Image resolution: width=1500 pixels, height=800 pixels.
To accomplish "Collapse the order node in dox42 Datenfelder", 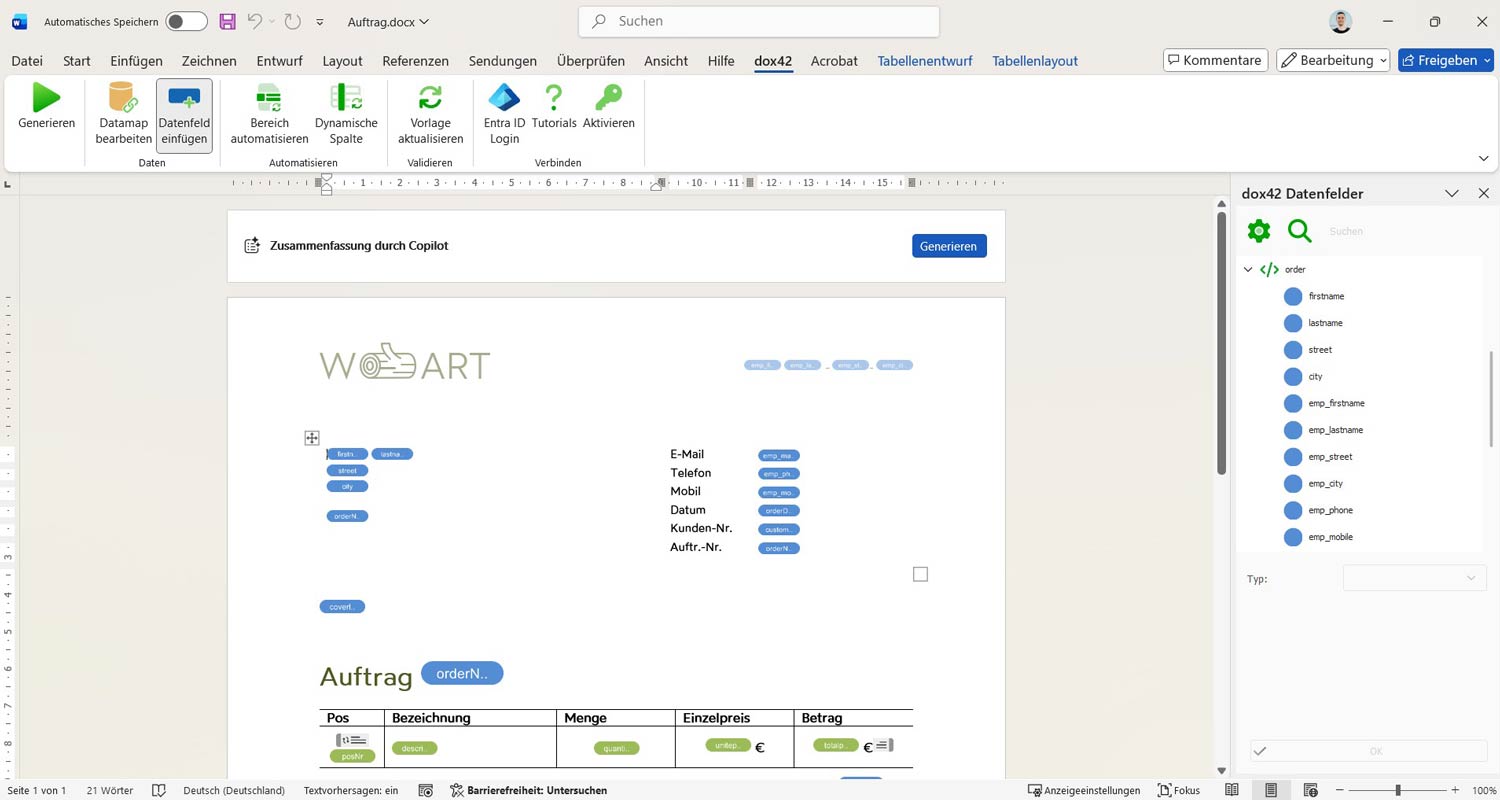I will pyautogui.click(x=1248, y=269).
